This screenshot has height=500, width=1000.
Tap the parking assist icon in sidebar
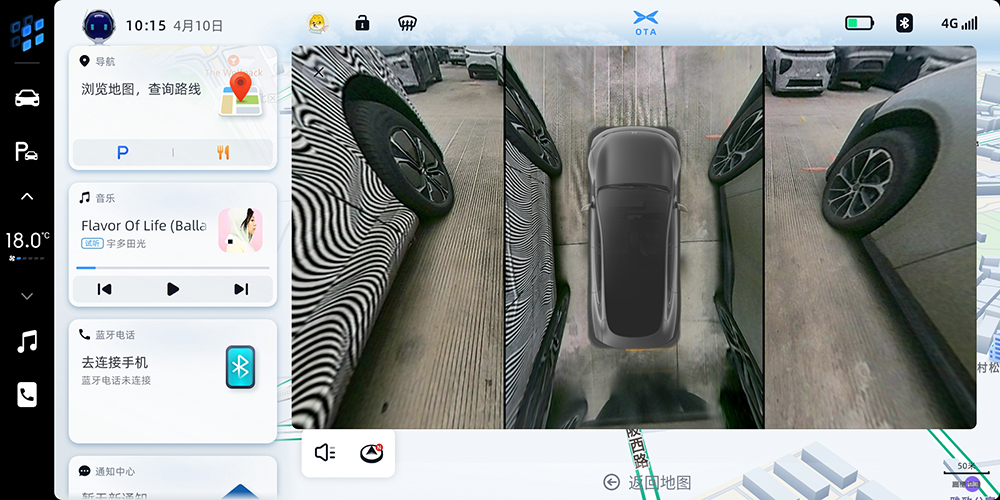(x=27, y=151)
